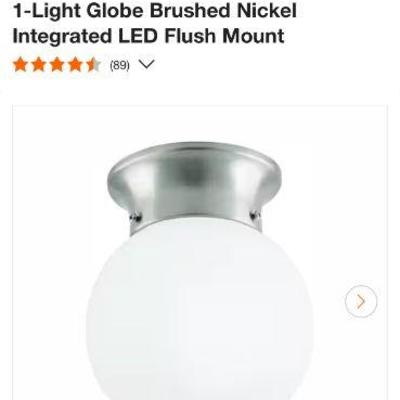Click the half-filled fifth rating star

coord(93,65)
